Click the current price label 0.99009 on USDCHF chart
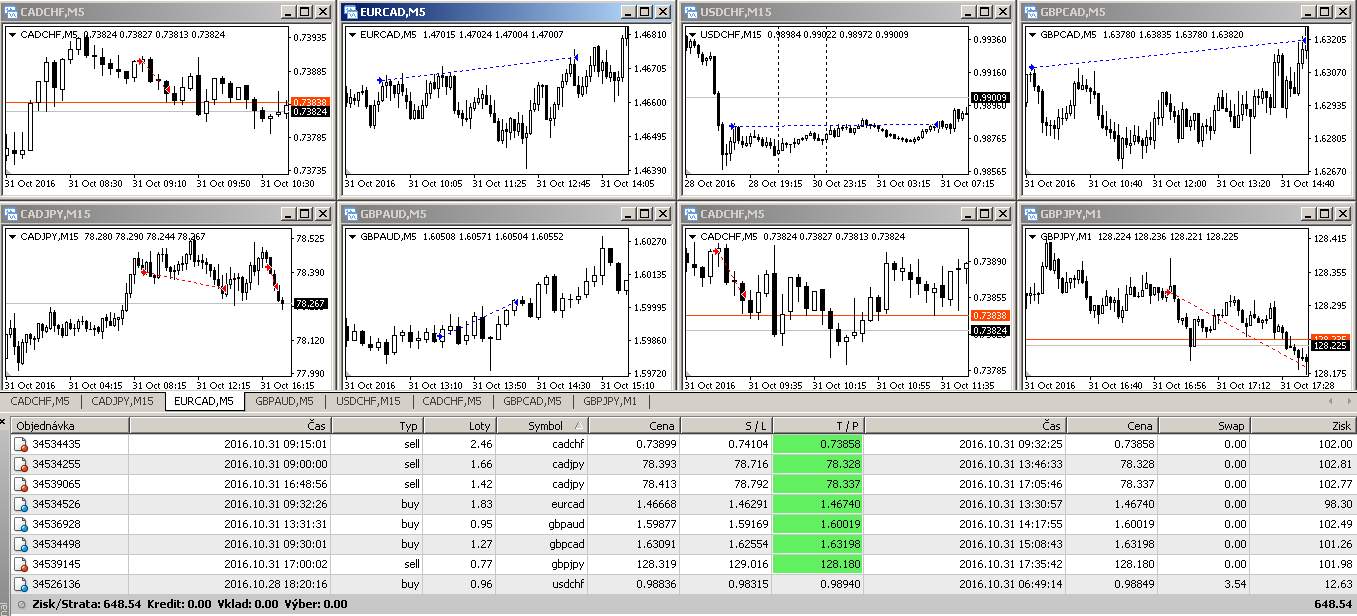Screen dimensions: 1357x616 [x=990, y=98]
